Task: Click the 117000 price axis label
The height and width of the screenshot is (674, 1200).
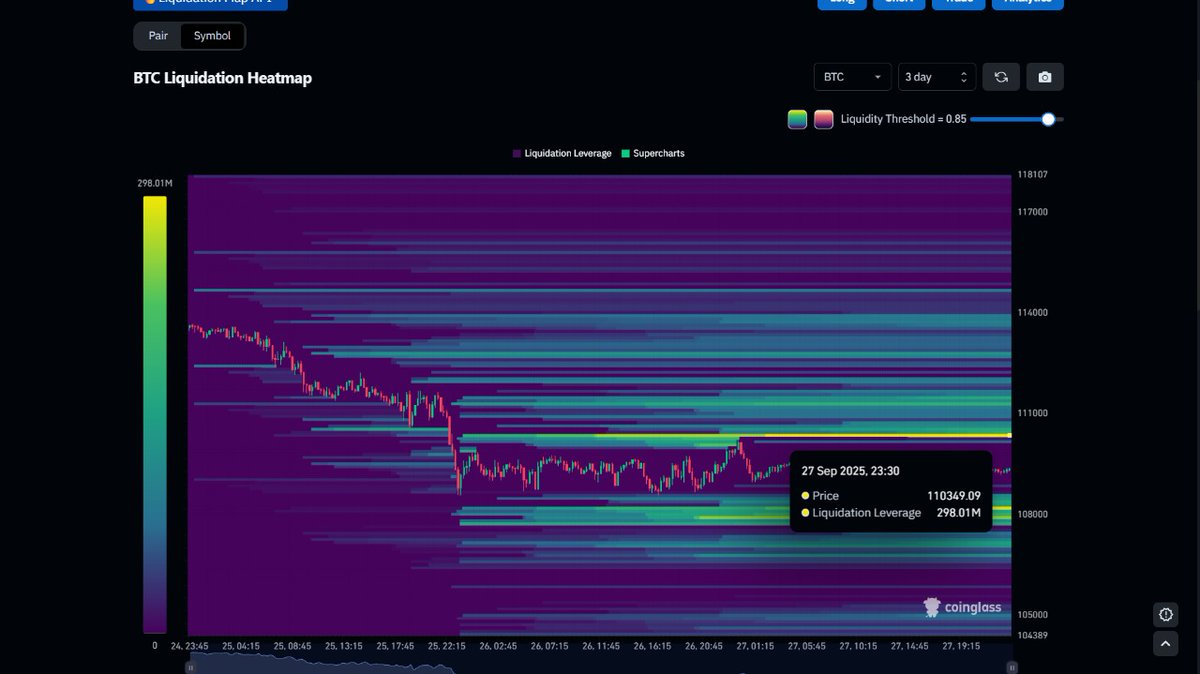Action: point(1034,212)
